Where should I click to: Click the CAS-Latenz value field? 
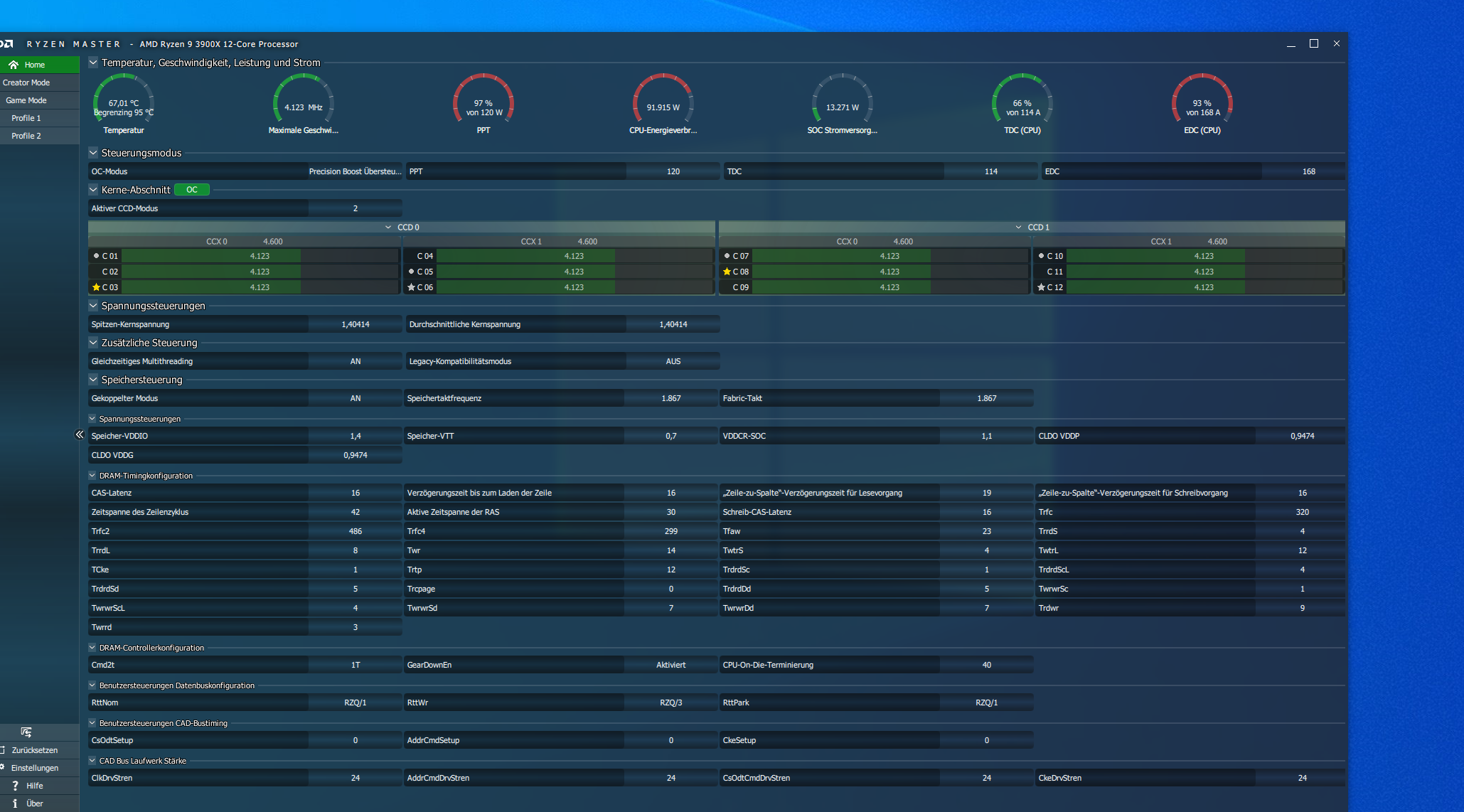click(x=355, y=493)
